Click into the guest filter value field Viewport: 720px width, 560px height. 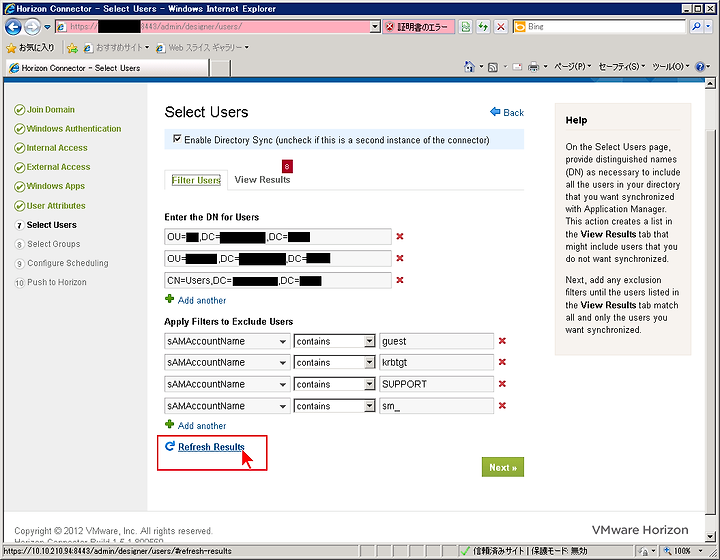436,341
